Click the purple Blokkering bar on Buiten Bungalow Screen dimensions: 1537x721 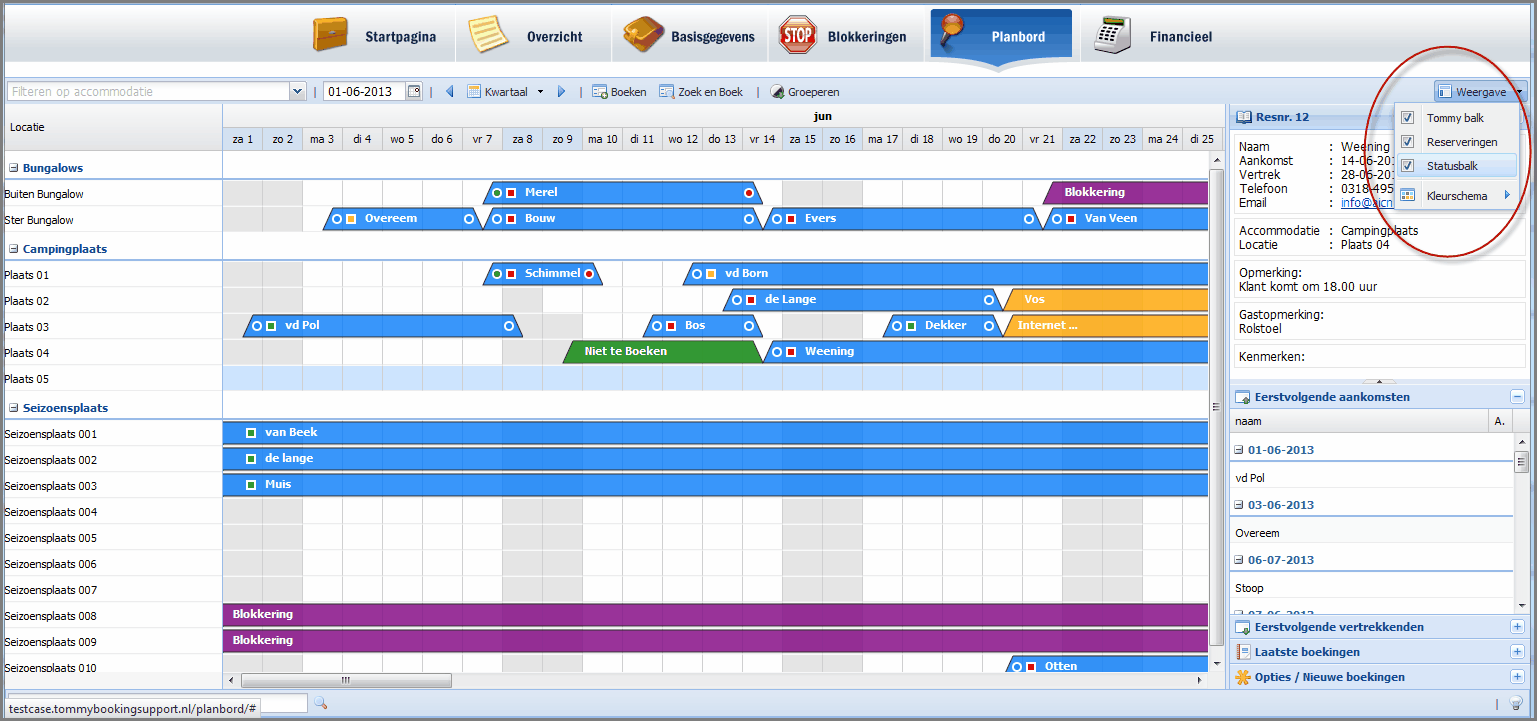[x=1126, y=192]
